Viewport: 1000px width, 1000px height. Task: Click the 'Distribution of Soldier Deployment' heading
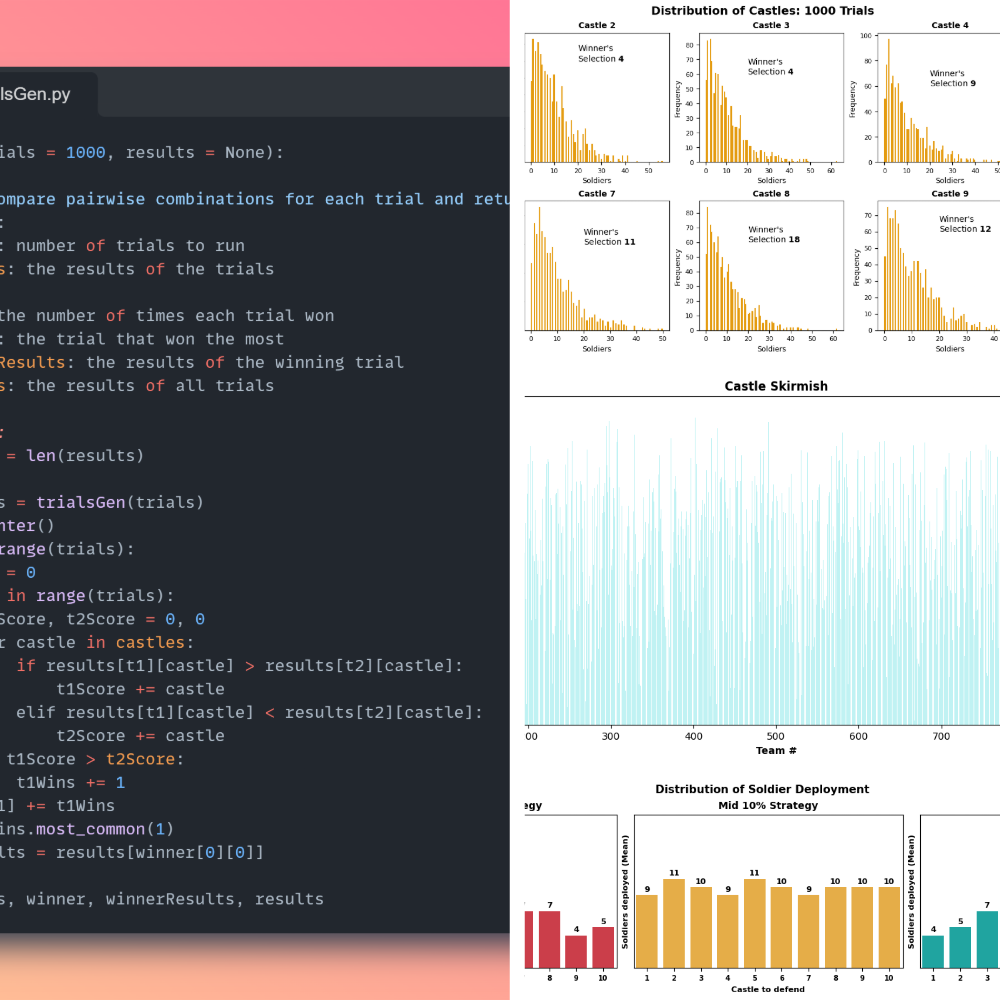pyautogui.click(x=762, y=789)
